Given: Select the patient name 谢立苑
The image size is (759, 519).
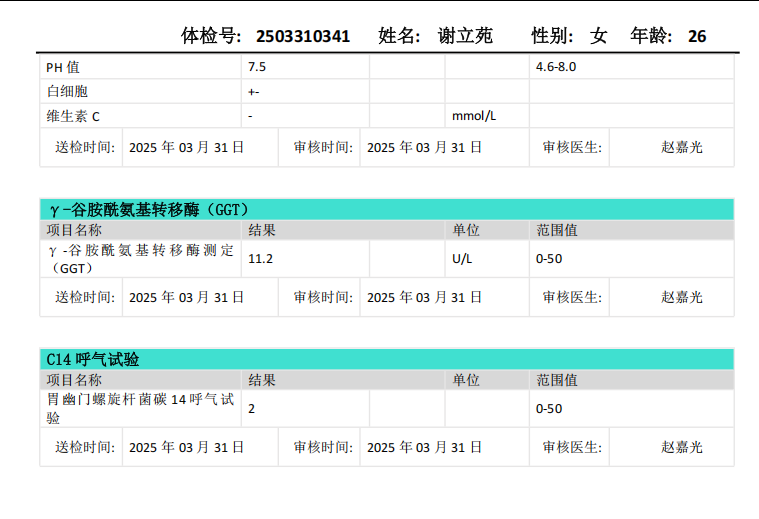Looking at the screenshot, I should 465,36.
